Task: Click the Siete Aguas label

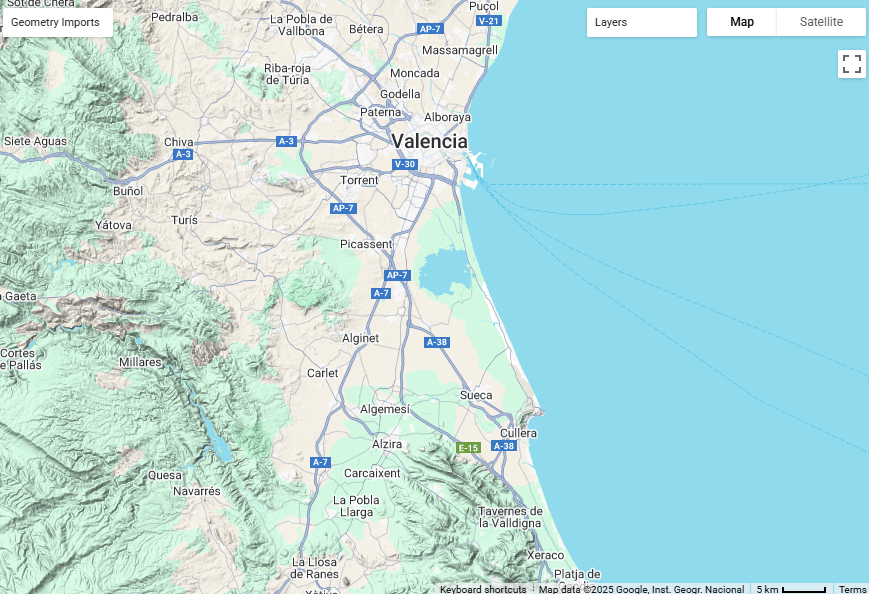Action: point(35,141)
